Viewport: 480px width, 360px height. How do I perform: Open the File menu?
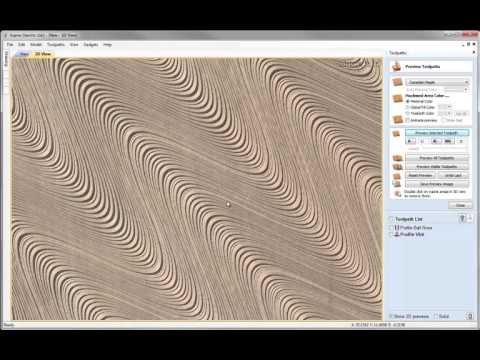[10, 44]
